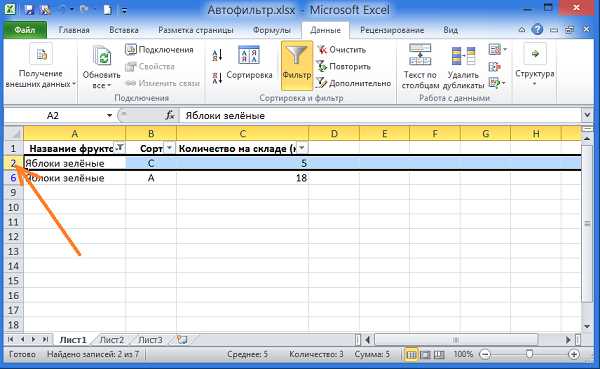Click Обновить все refresh icon
This screenshot has height=369, width=600.
101,67
